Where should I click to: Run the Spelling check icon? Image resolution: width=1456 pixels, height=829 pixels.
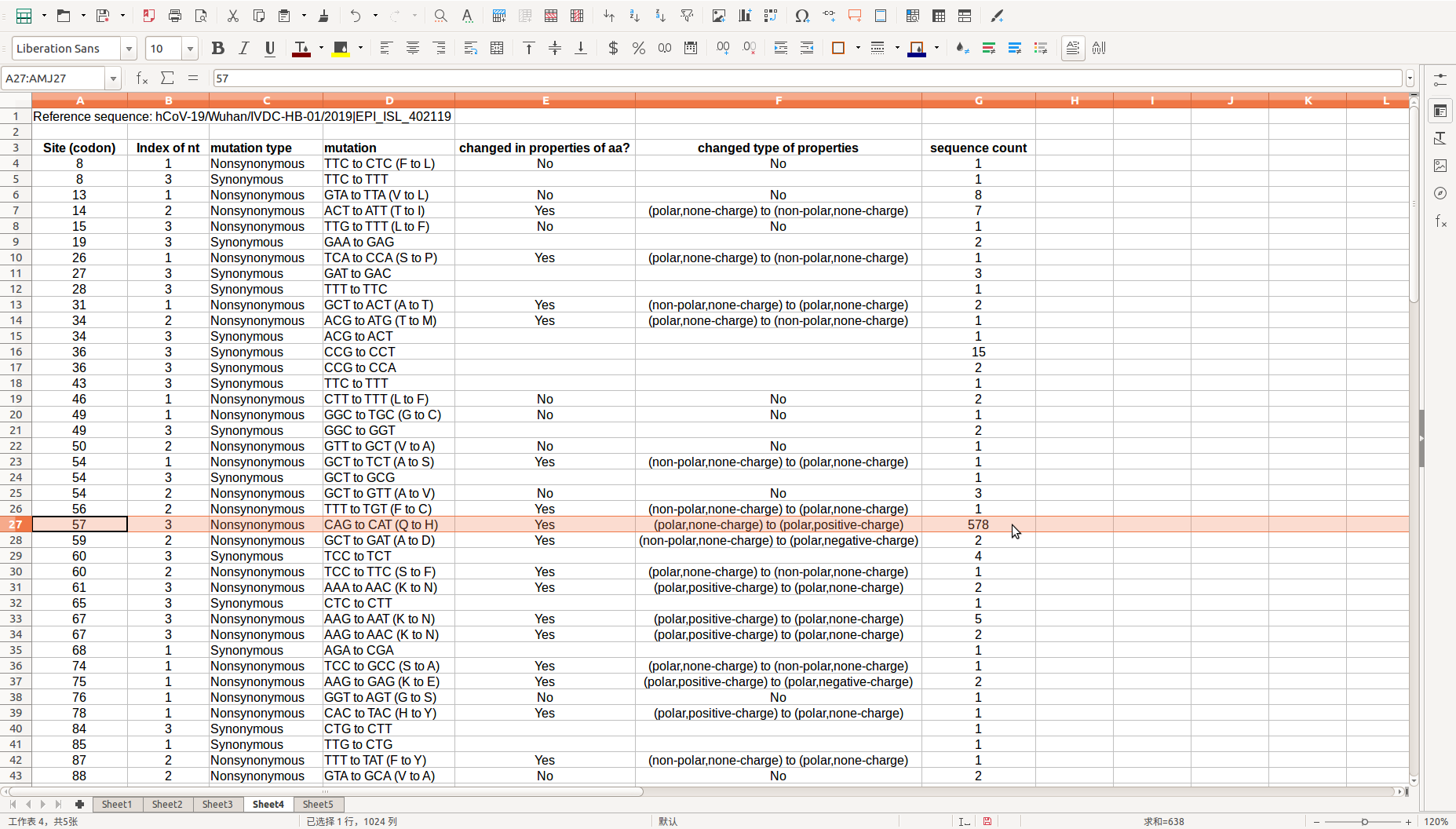(x=467, y=16)
